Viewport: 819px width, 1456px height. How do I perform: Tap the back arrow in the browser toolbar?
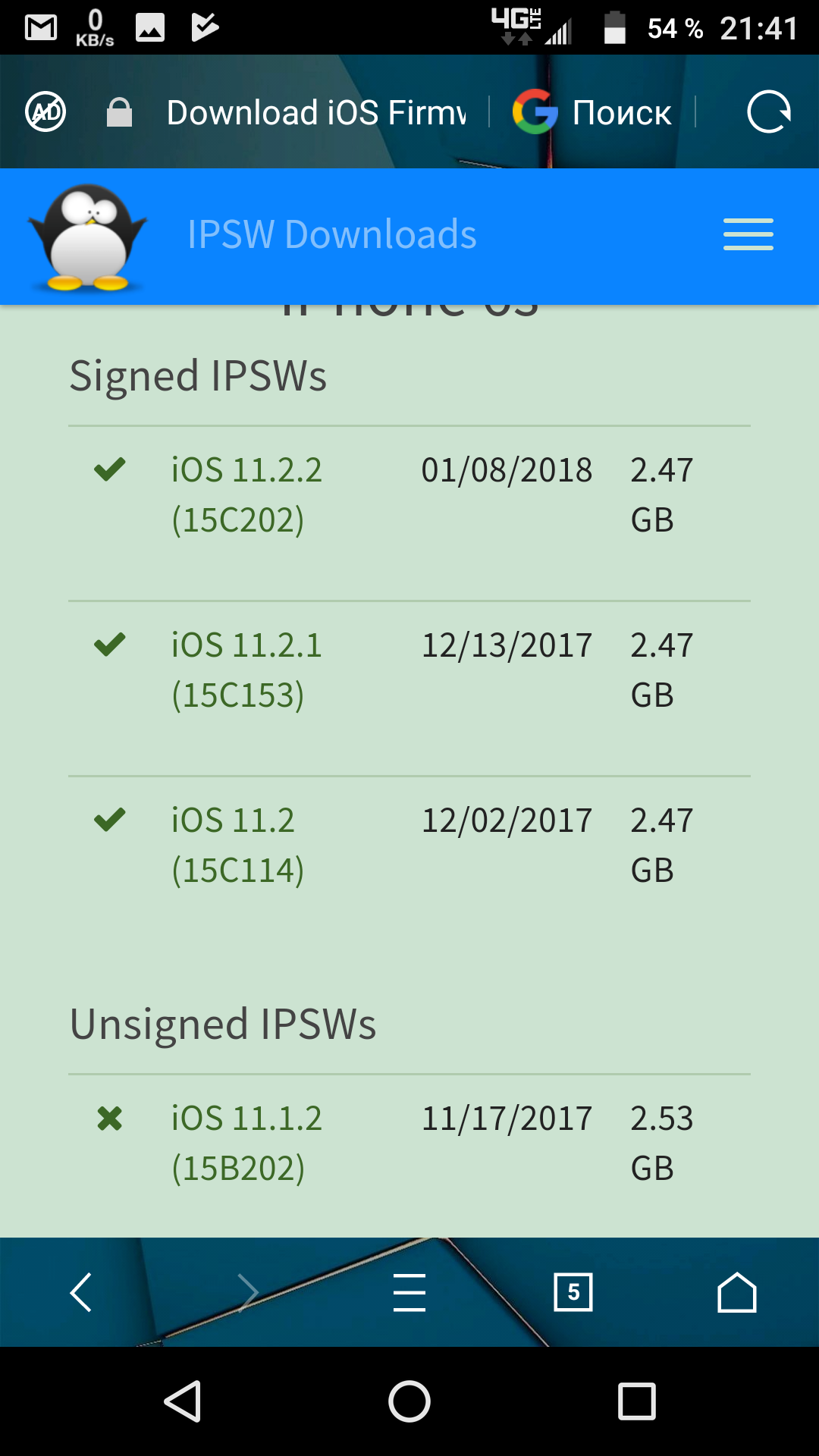pyautogui.click(x=82, y=1293)
